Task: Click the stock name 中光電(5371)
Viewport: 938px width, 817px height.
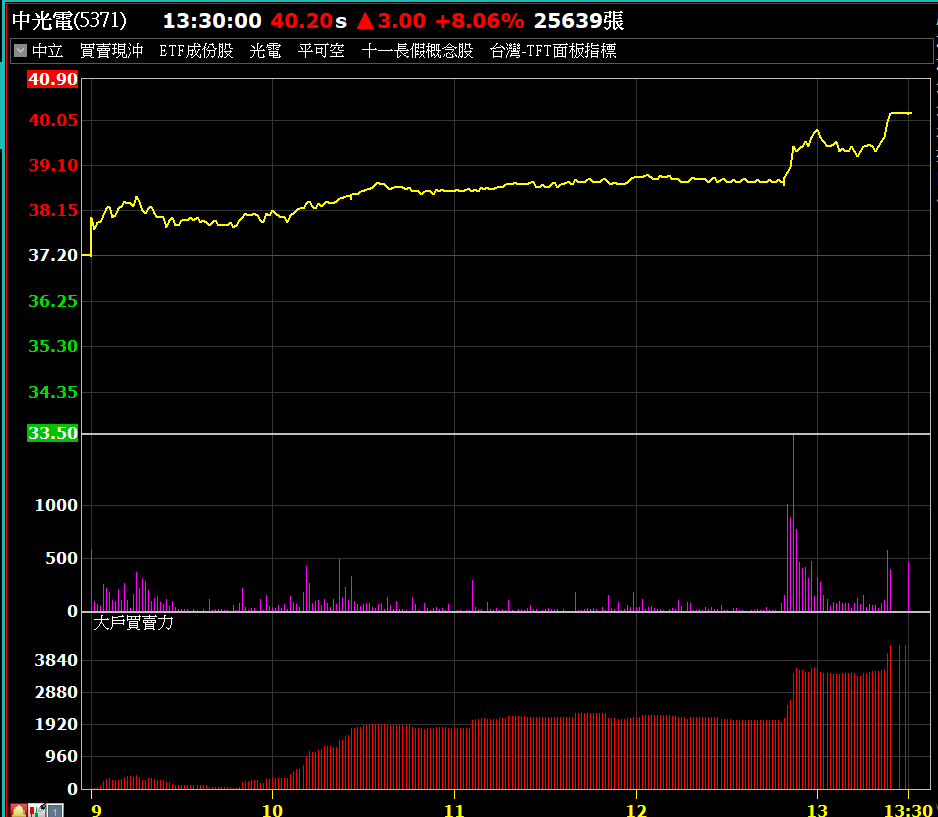Action: [69, 20]
